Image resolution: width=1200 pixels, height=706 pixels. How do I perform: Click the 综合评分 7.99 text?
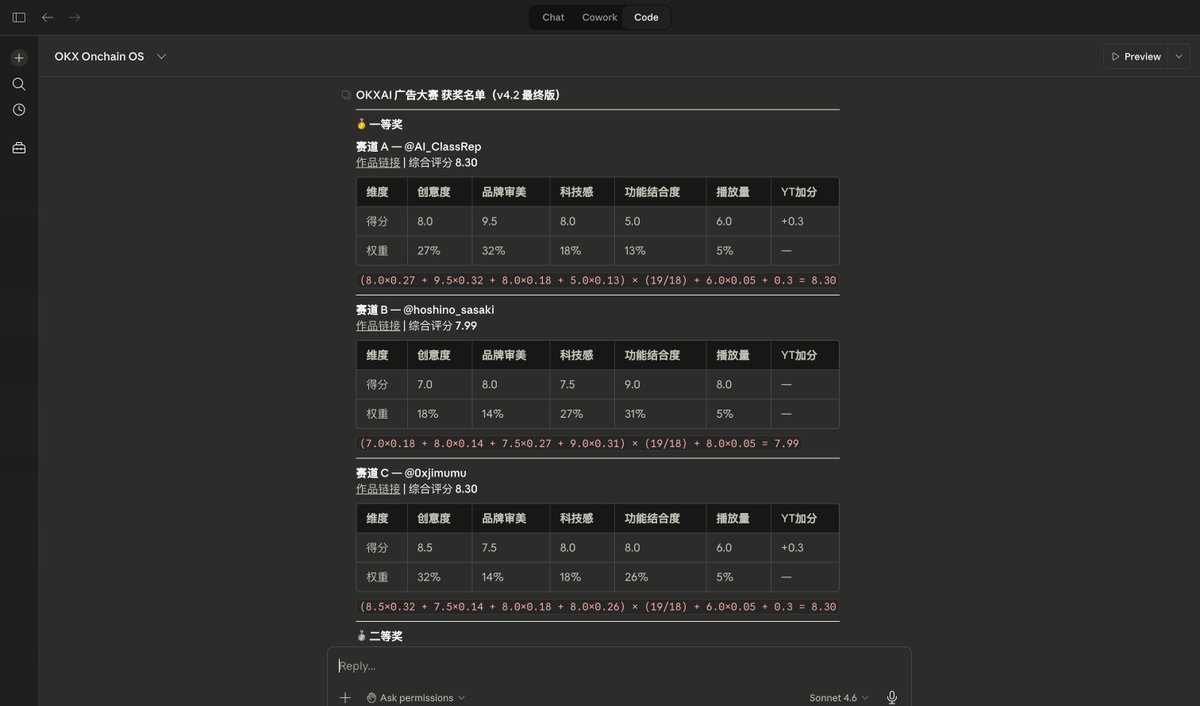(x=443, y=325)
